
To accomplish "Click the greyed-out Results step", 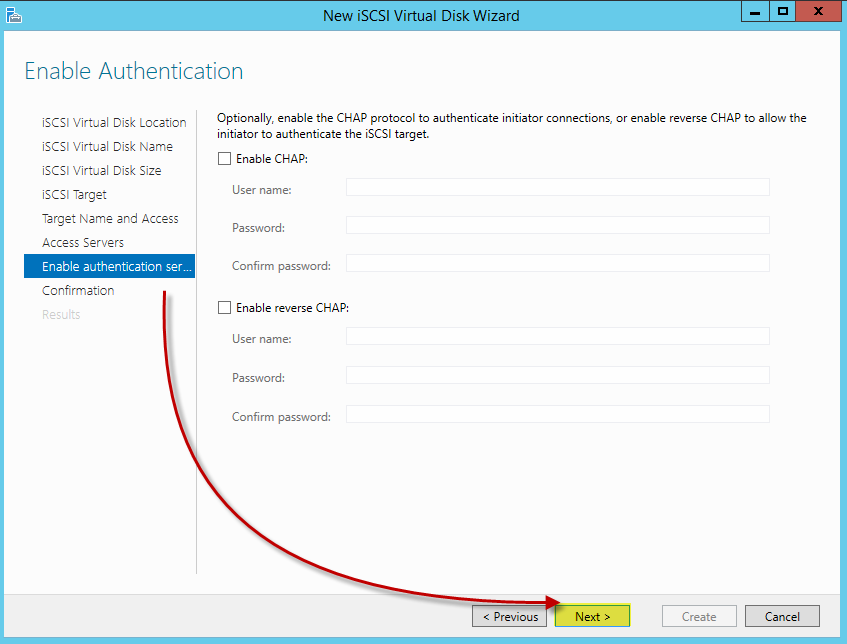I will click(x=61, y=314).
